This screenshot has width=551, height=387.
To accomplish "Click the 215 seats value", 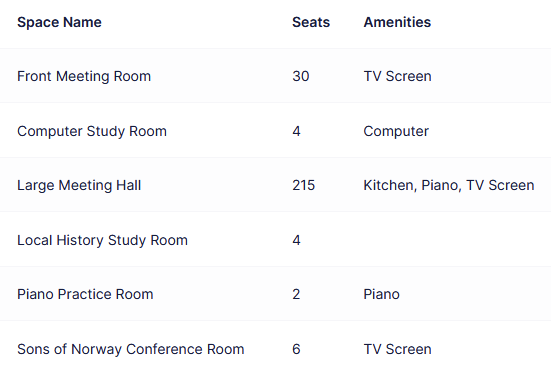I will [304, 185].
